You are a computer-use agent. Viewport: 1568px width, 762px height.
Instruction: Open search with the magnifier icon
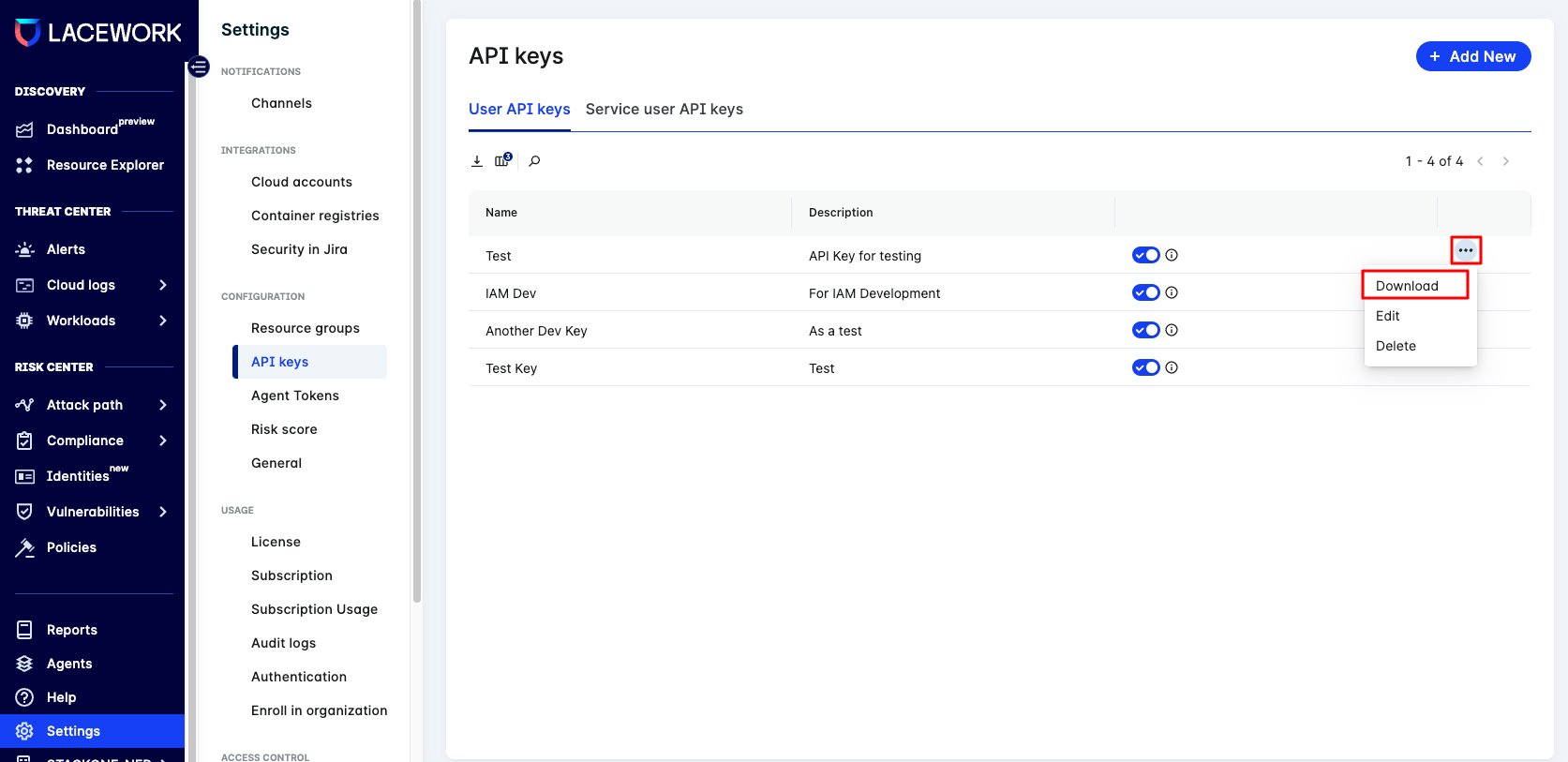click(534, 161)
